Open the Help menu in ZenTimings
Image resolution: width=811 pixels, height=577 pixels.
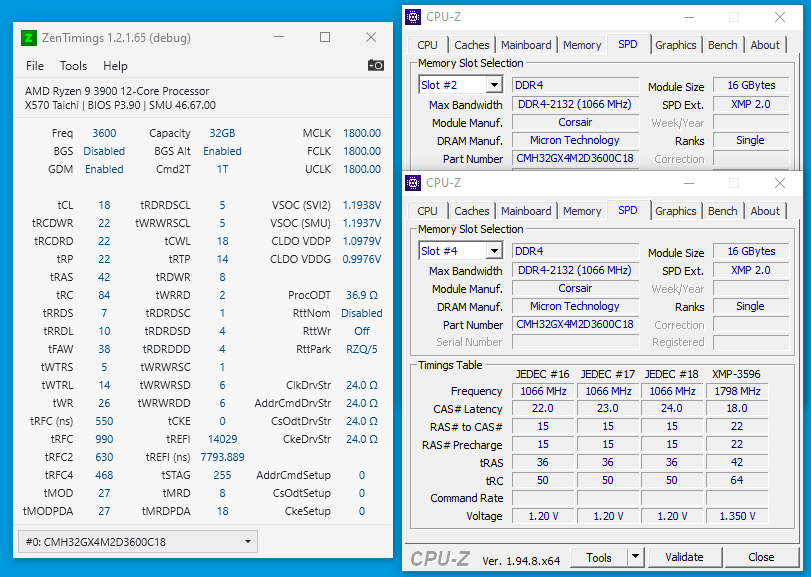tap(115, 66)
